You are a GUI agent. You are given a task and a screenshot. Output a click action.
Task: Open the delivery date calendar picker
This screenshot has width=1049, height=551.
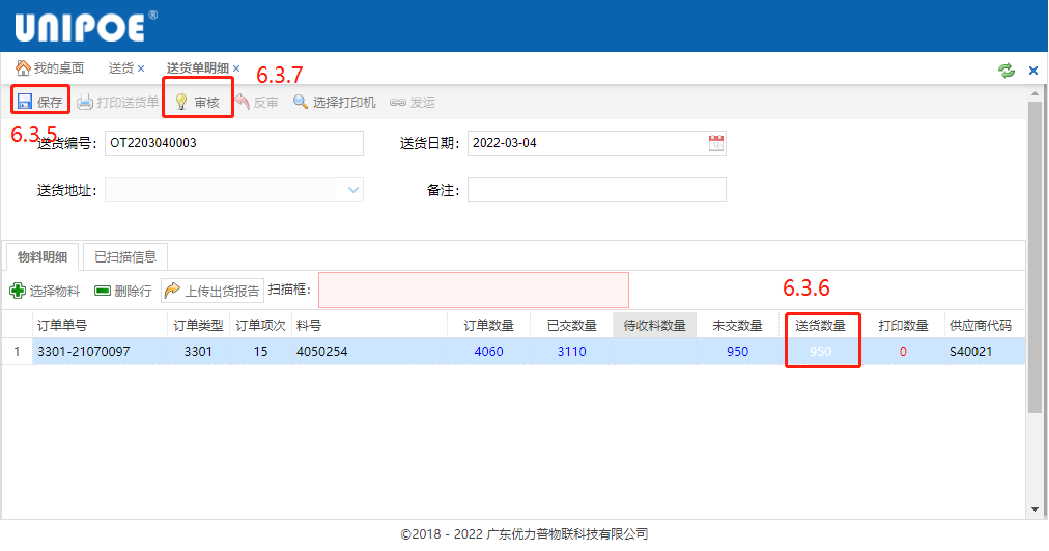716,143
